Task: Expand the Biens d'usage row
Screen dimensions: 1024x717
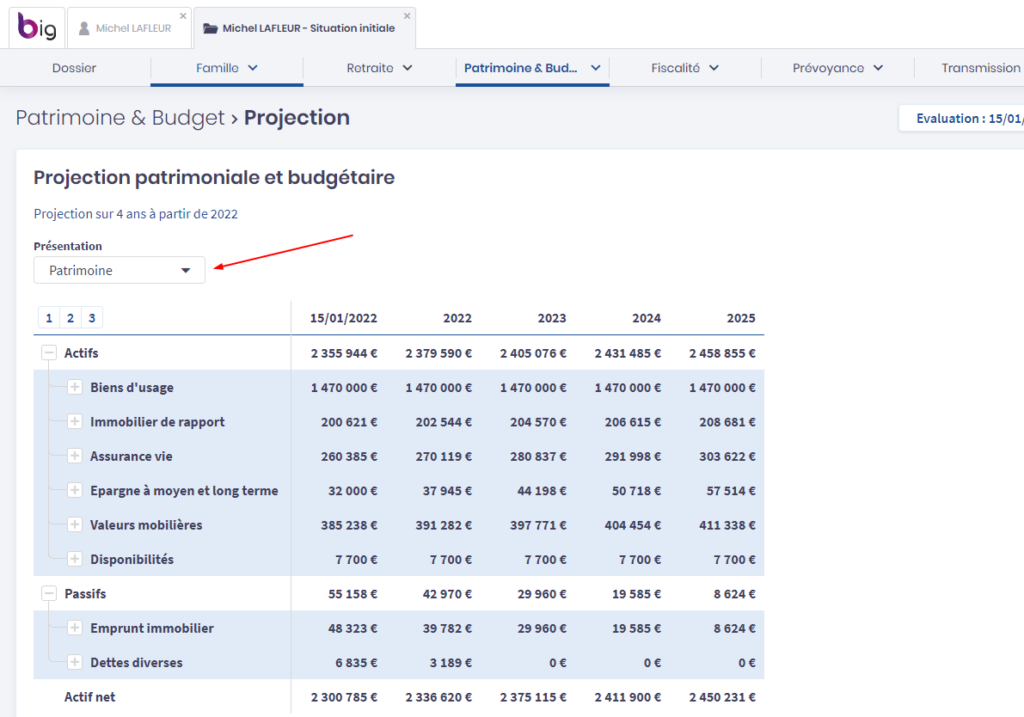Action: [x=74, y=387]
